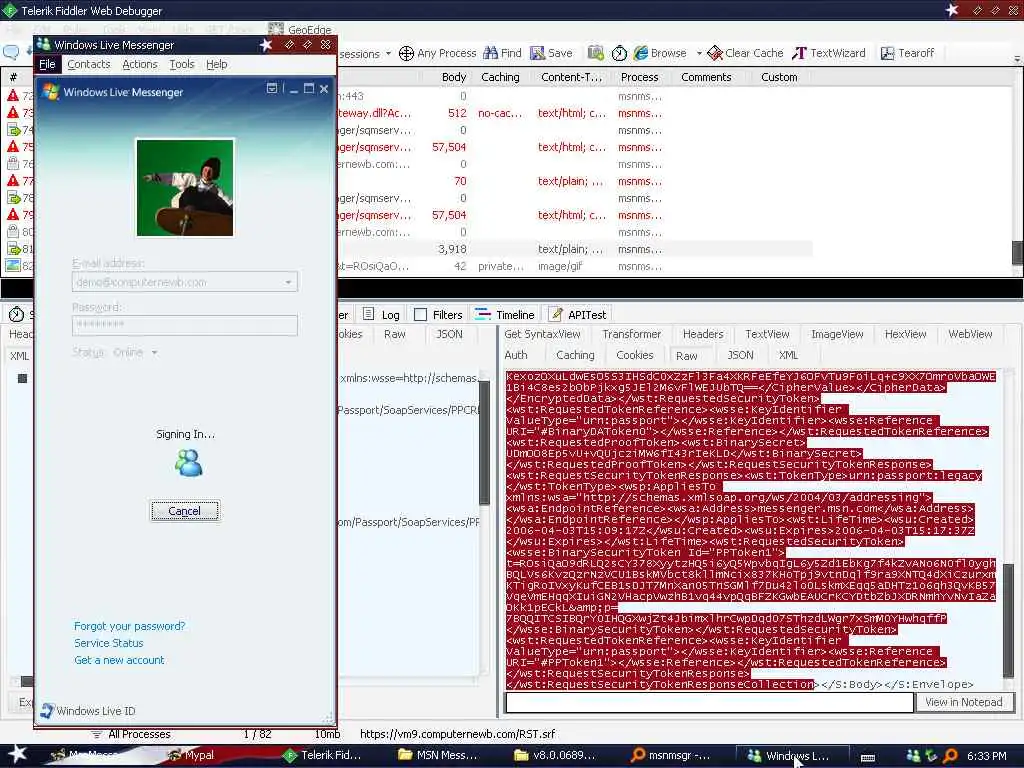Viewport: 1024px width, 768px height.
Task: Click the Messenger display picture
Action: point(185,187)
